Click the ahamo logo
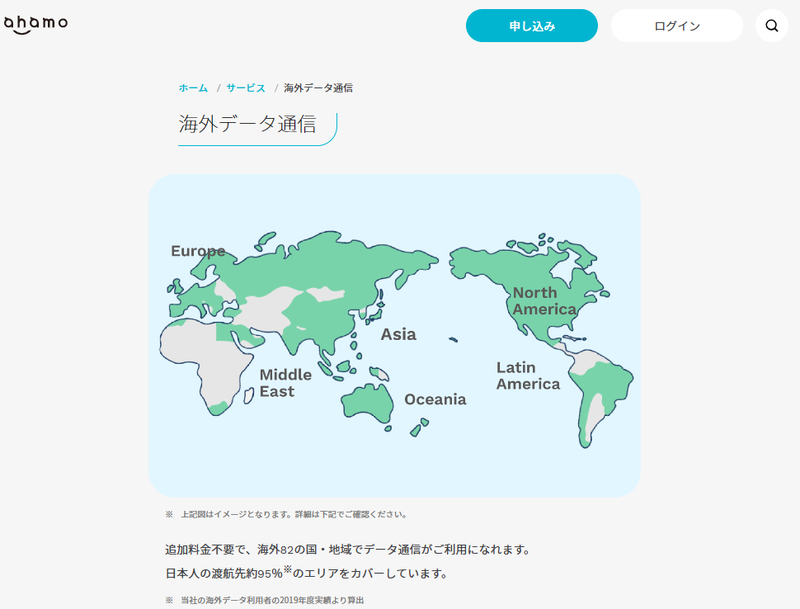 (38, 22)
